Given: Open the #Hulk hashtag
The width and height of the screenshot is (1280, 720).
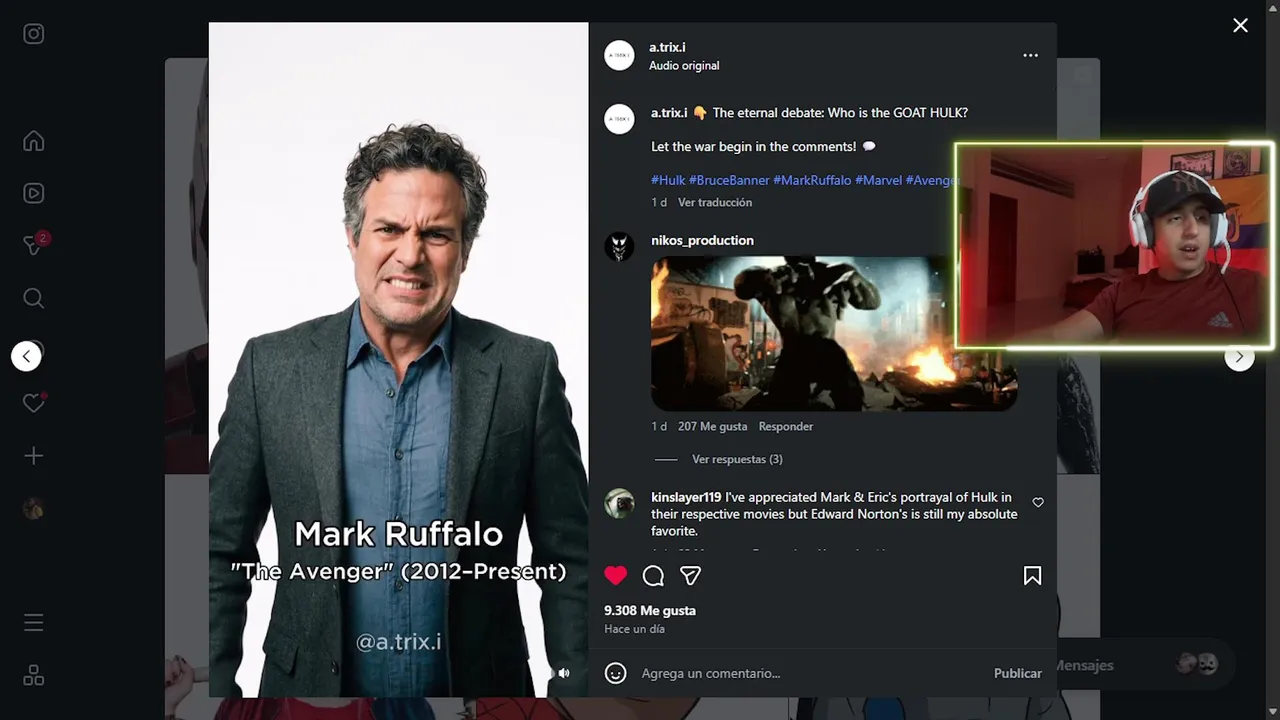Looking at the screenshot, I should coord(668,180).
